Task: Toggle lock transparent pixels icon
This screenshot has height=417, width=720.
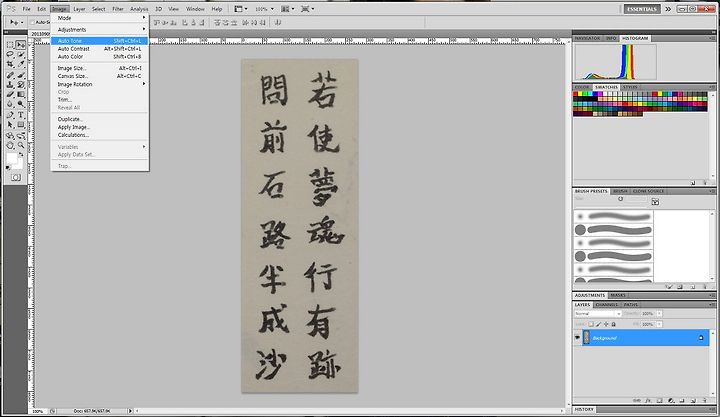Action: [x=591, y=324]
